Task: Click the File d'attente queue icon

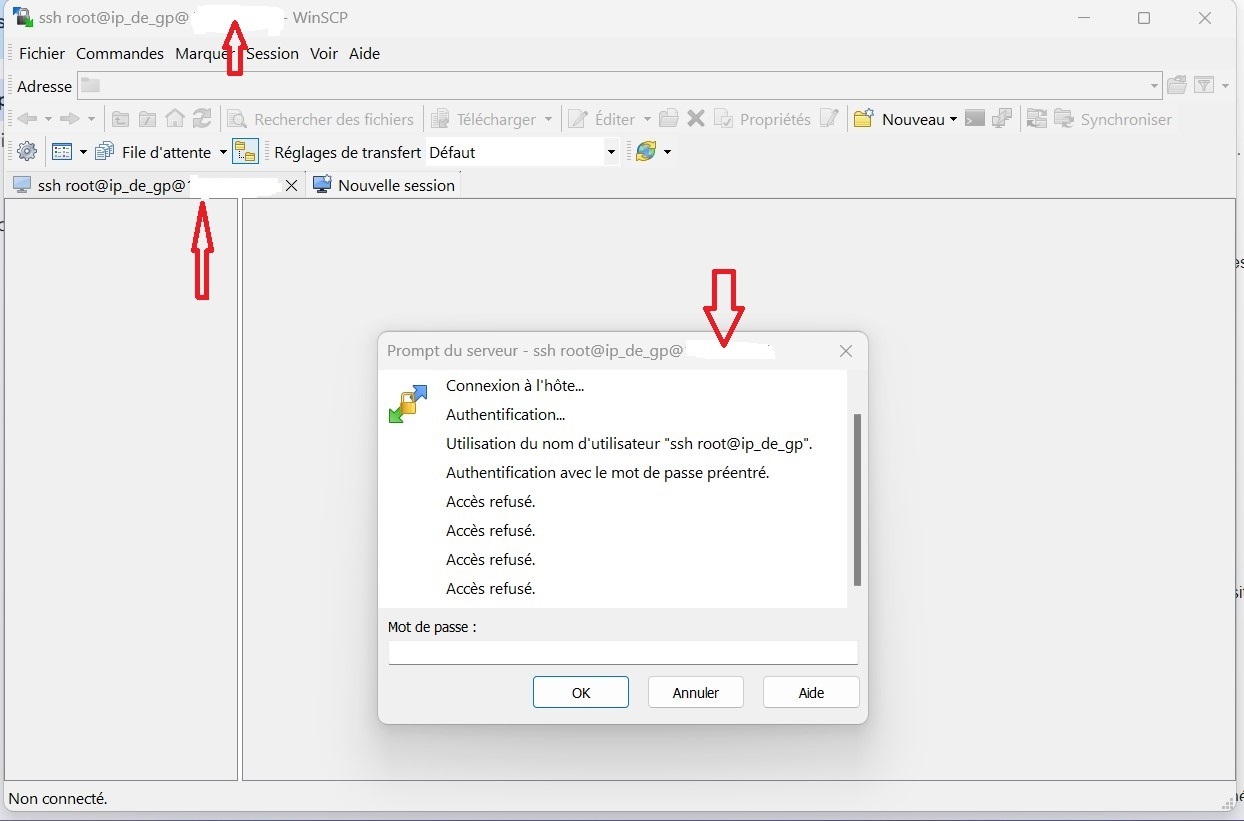Action: coord(105,152)
